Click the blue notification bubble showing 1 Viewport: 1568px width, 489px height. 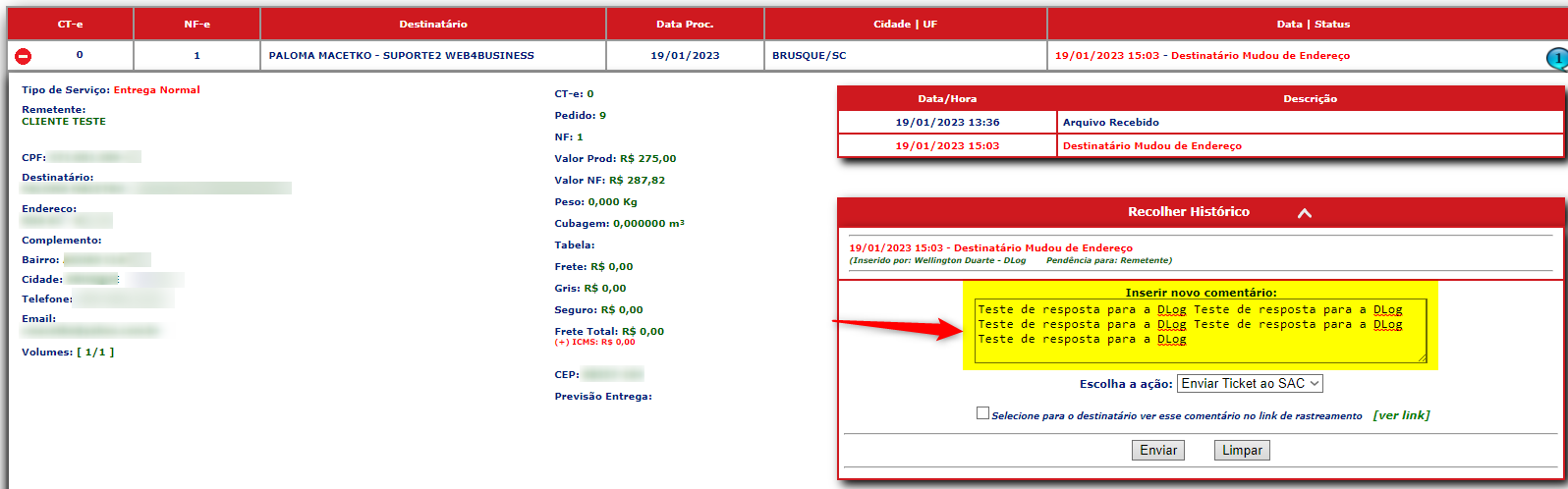[1556, 59]
